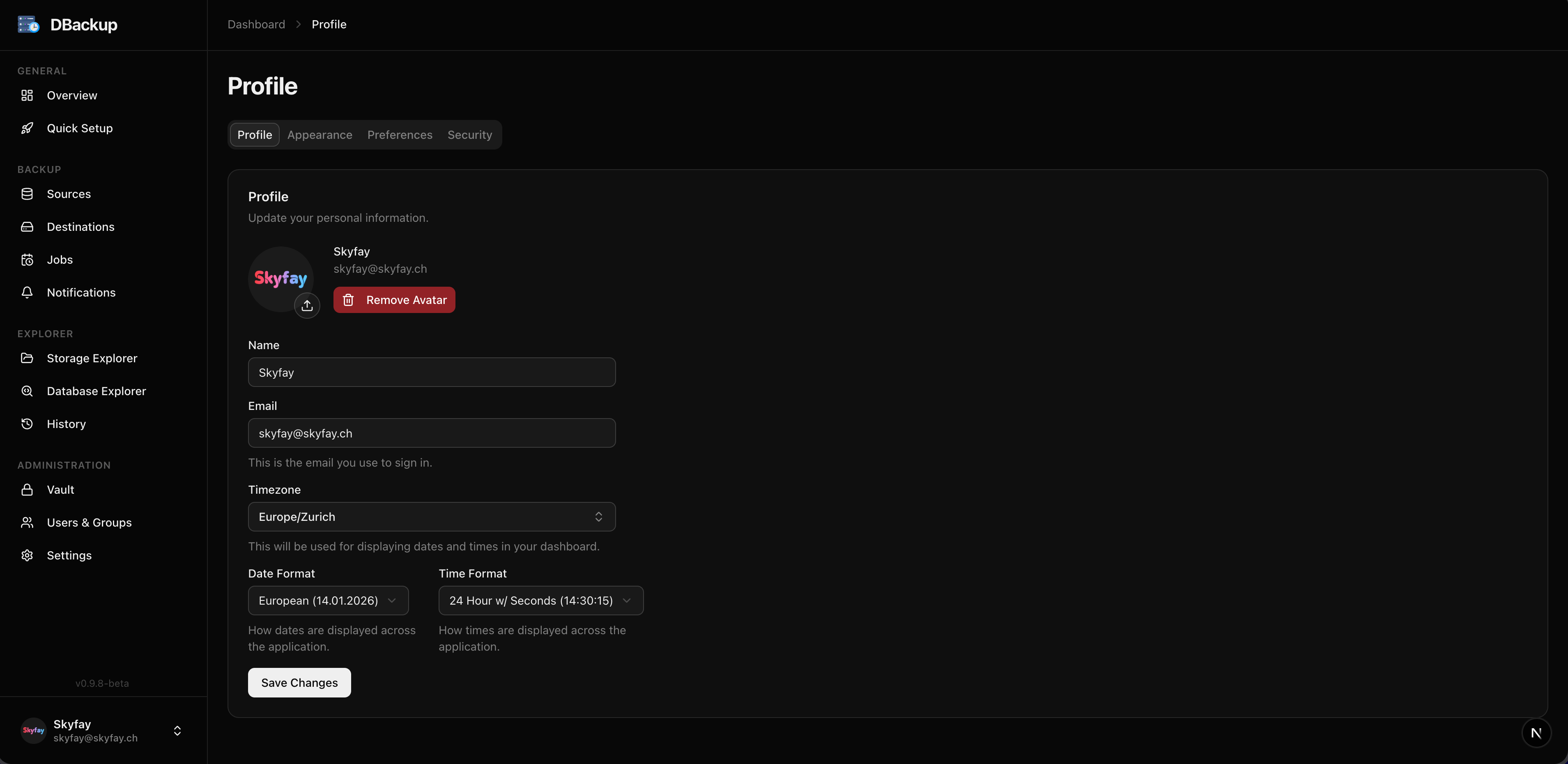1568x764 pixels.
Task: Open the Storage Explorer folder icon
Action: (x=28, y=358)
